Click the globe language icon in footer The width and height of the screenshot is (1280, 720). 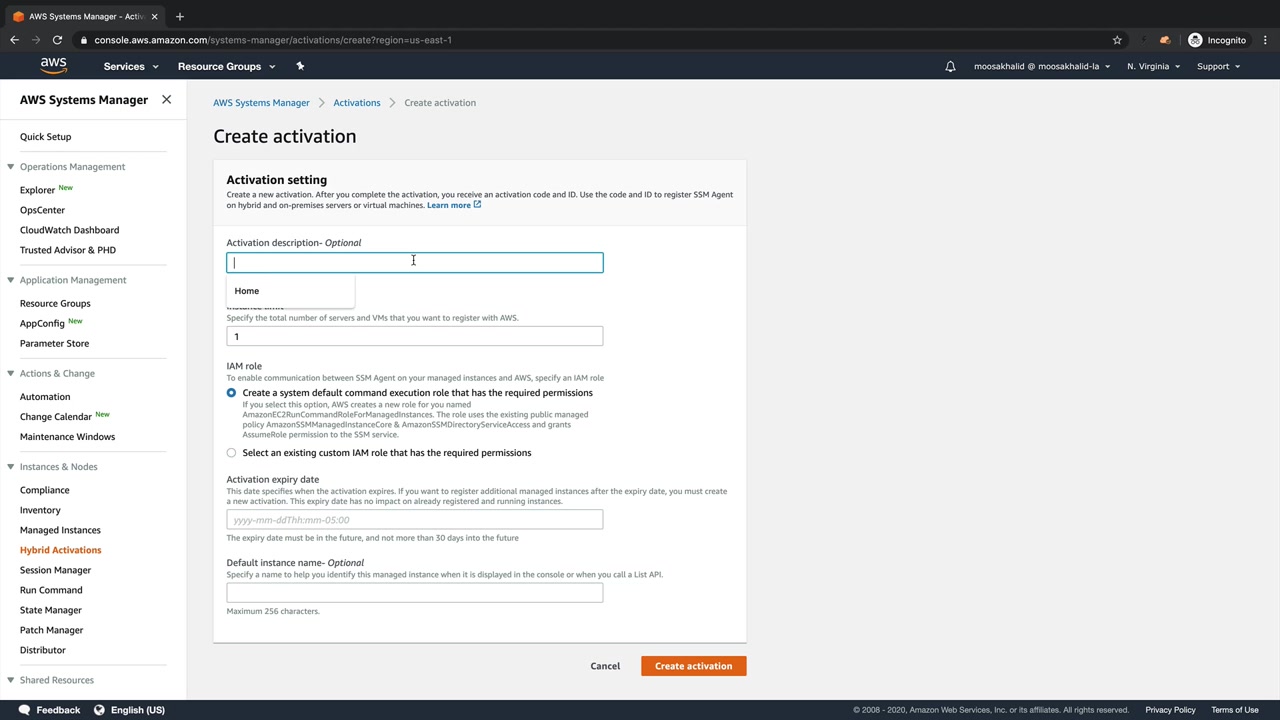[x=99, y=710]
